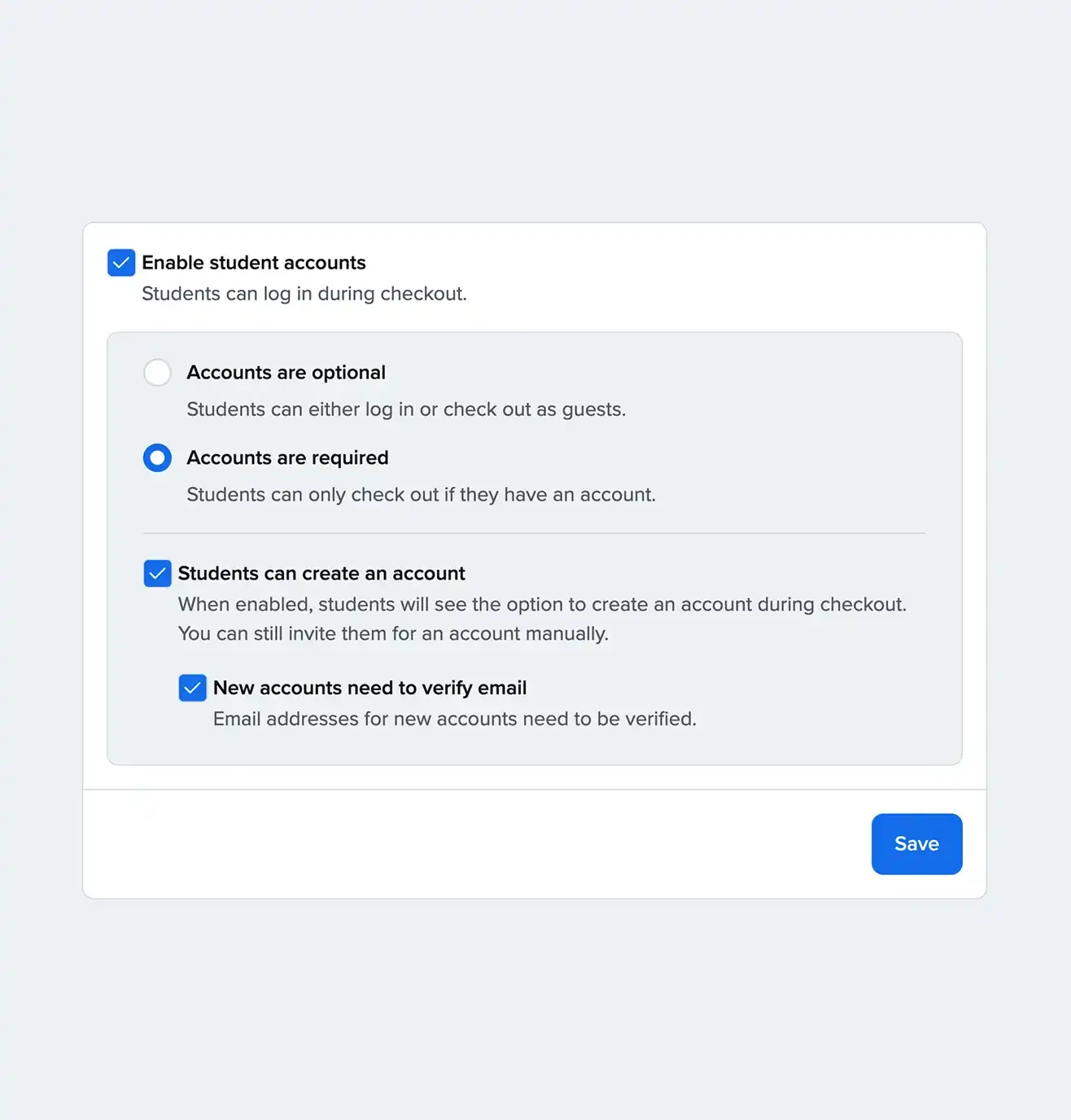1071x1120 pixels.
Task: Click the email verification description text
Action: [x=454, y=719]
